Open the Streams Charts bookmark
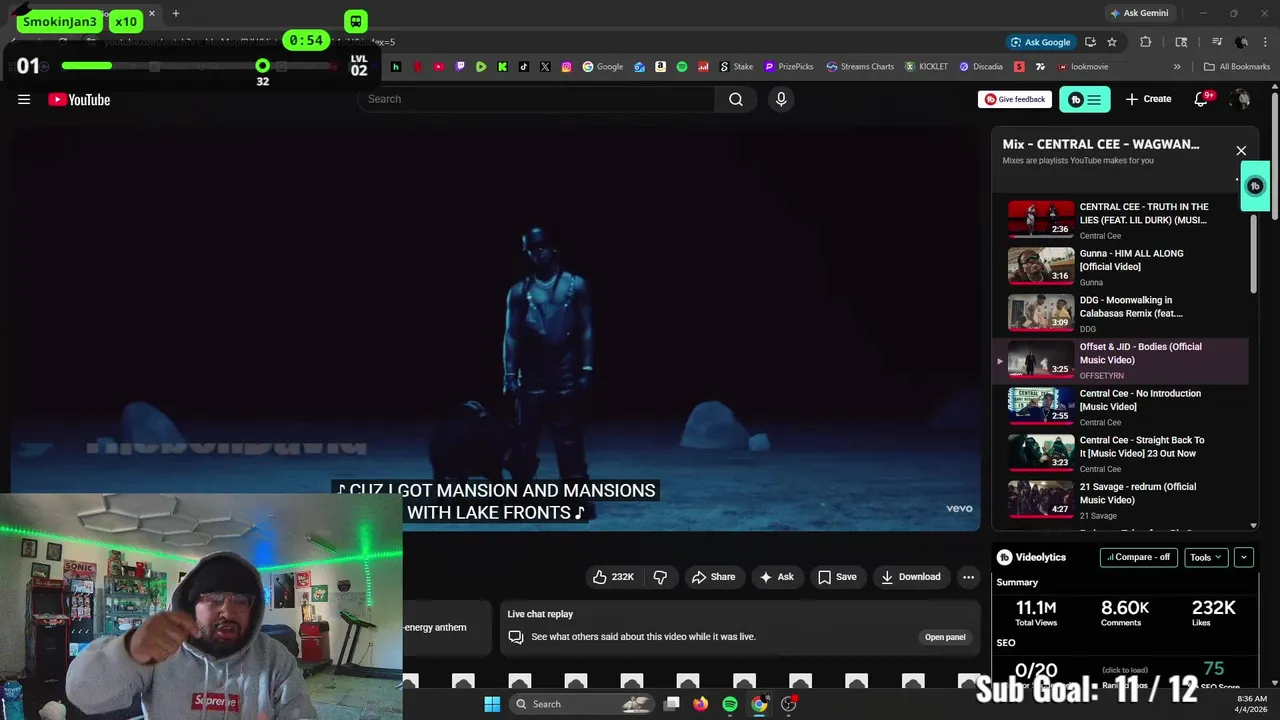 click(x=860, y=67)
